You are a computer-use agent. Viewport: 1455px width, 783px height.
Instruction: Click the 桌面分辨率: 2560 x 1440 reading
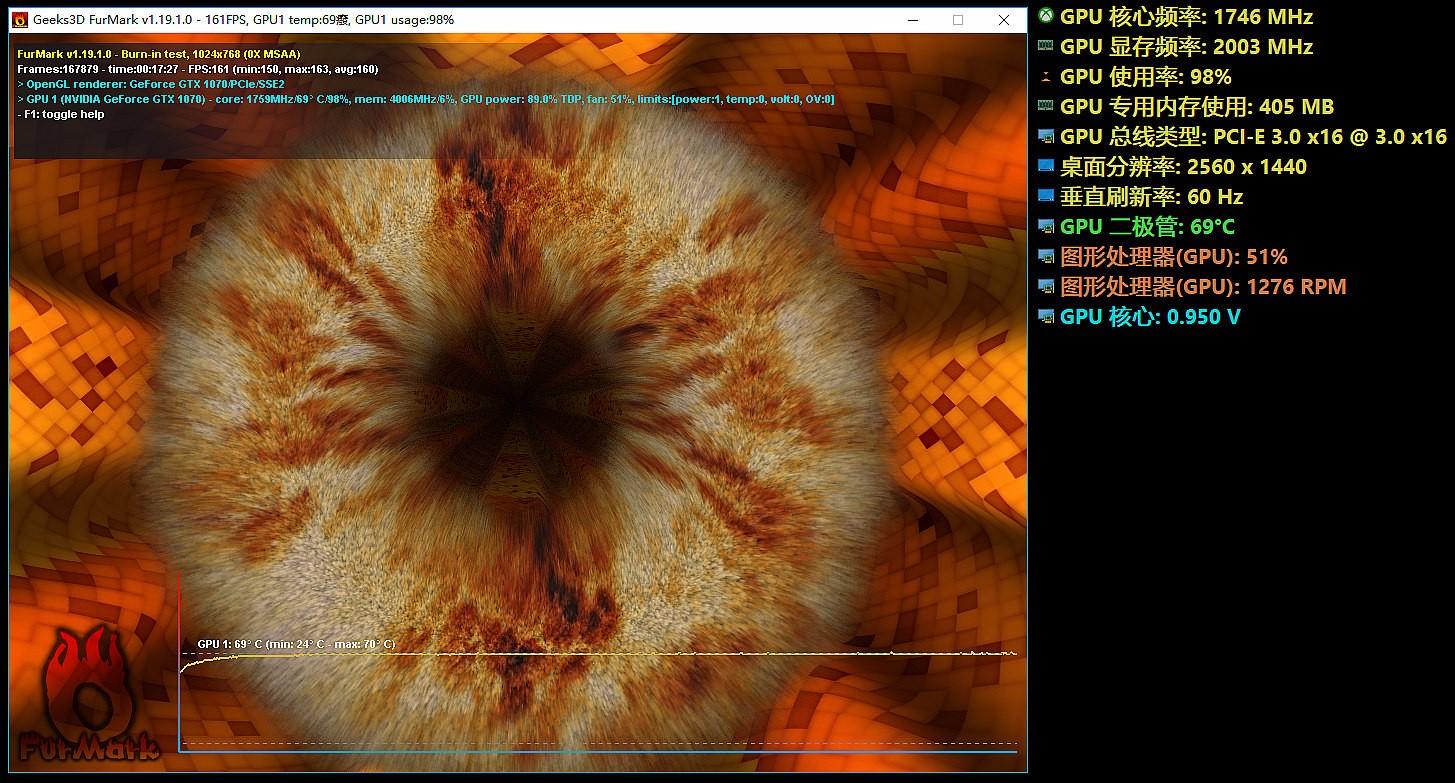point(1184,166)
